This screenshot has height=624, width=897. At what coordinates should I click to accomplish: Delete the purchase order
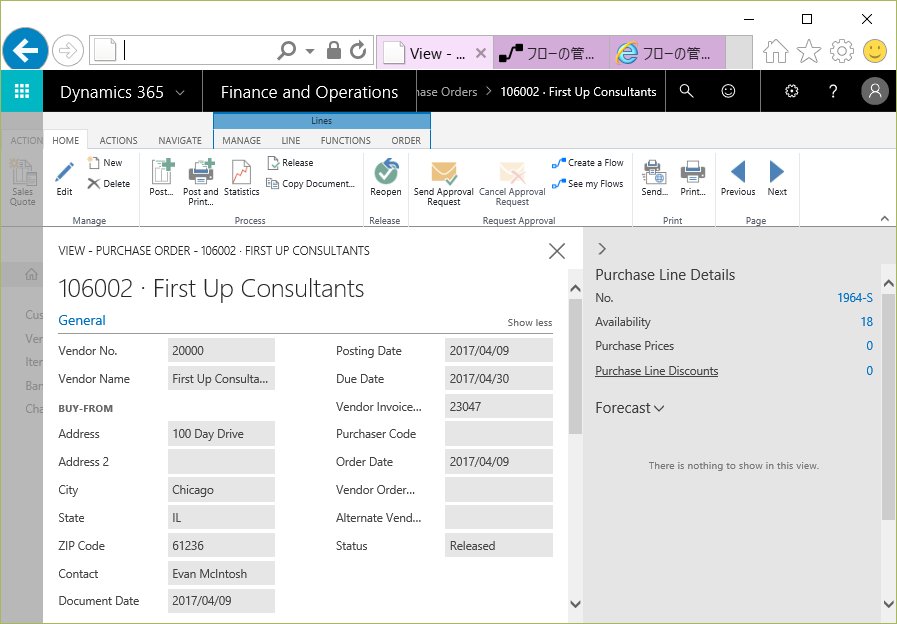(109, 184)
